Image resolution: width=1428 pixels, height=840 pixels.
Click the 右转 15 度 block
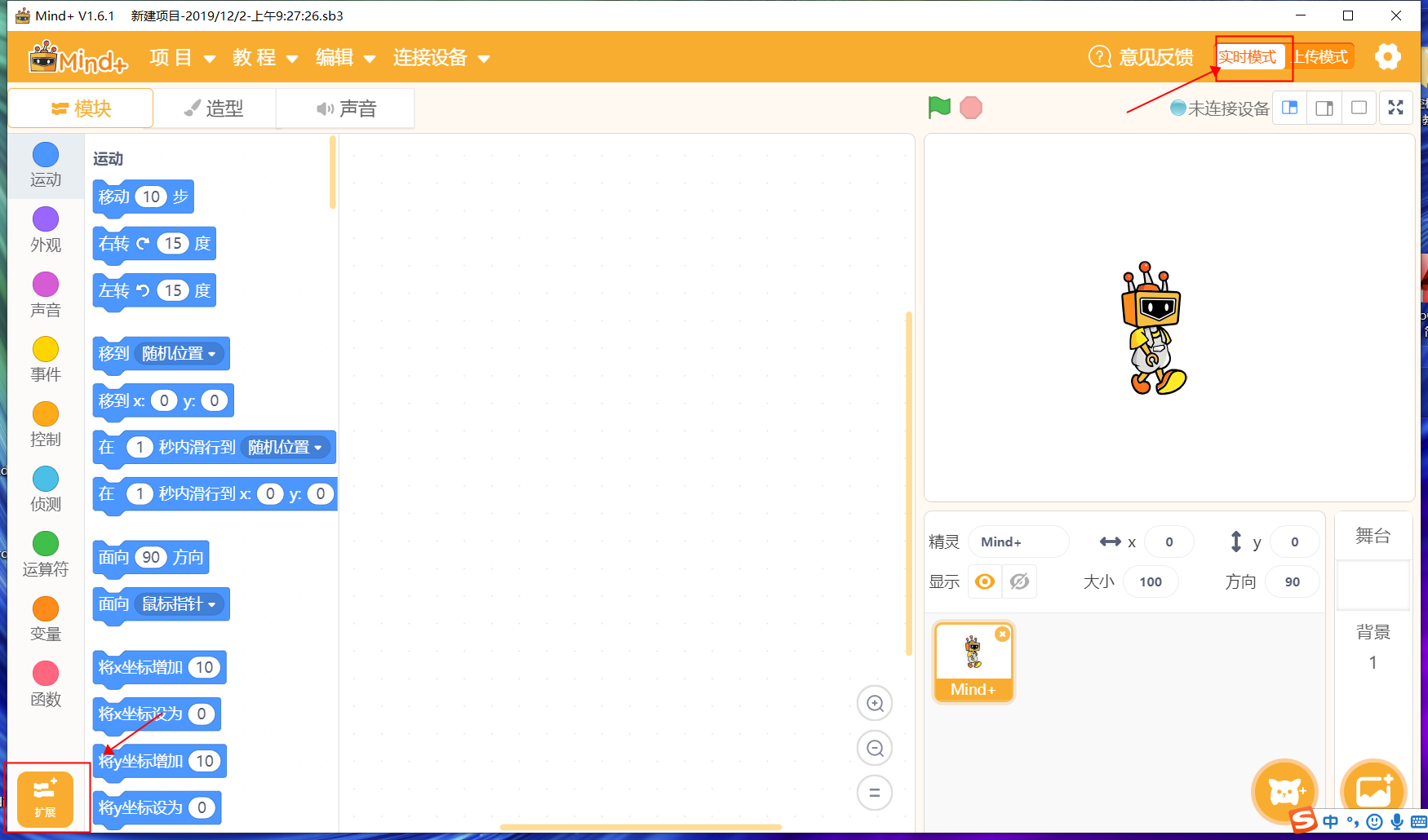coord(154,244)
